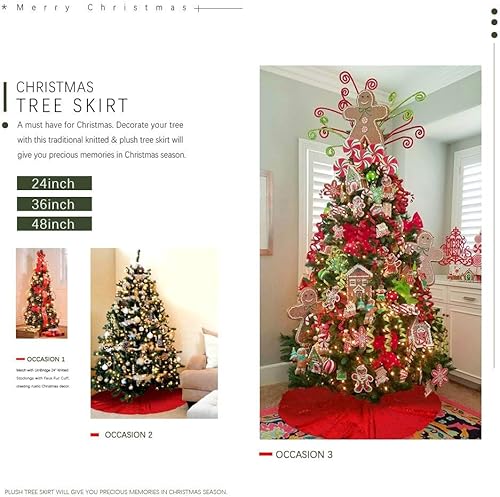Click the Occasion 3 gingerbread tree photo
Viewport: 500px width, 497px height.
[x=370, y=252]
